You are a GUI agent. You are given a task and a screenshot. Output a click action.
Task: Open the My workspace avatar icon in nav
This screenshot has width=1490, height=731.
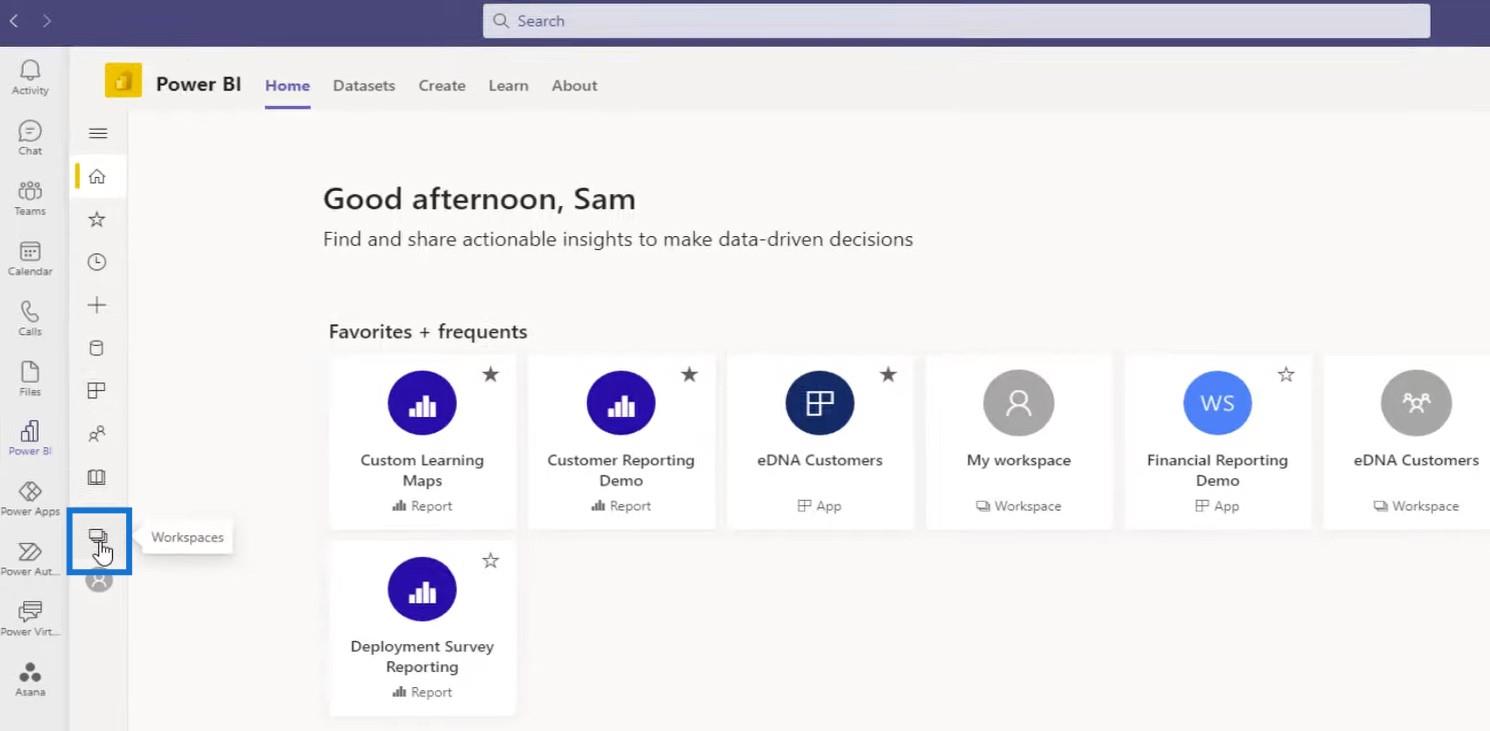coord(99,580)
